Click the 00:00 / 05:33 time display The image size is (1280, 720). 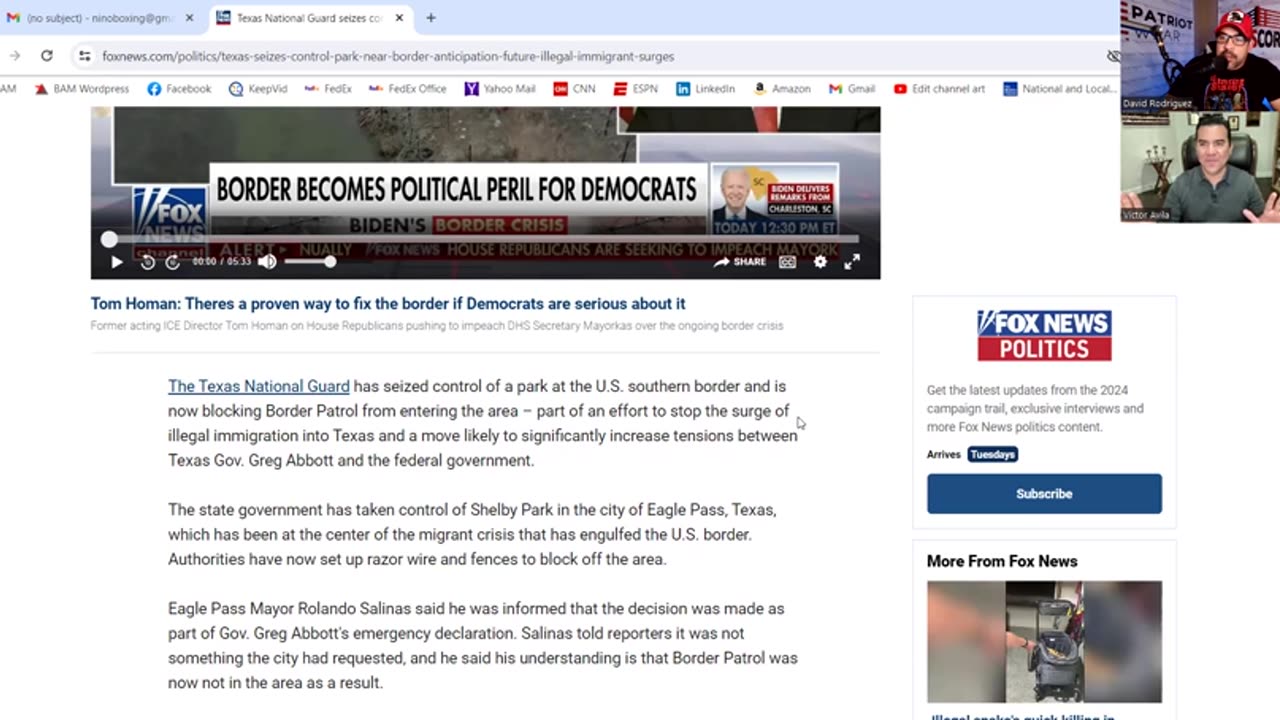[222, 262]
